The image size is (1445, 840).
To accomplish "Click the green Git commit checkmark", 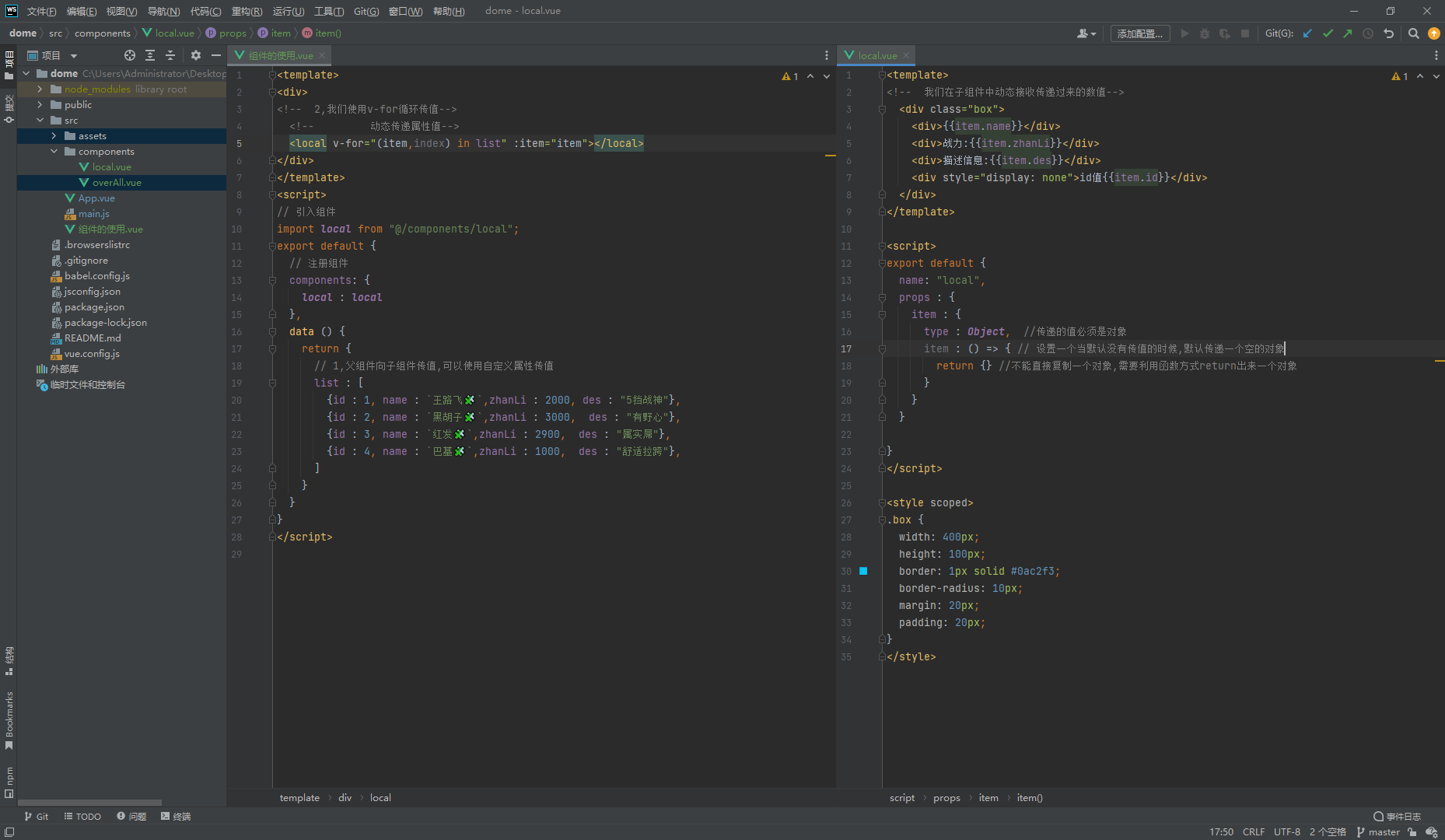I will 1328,33.
